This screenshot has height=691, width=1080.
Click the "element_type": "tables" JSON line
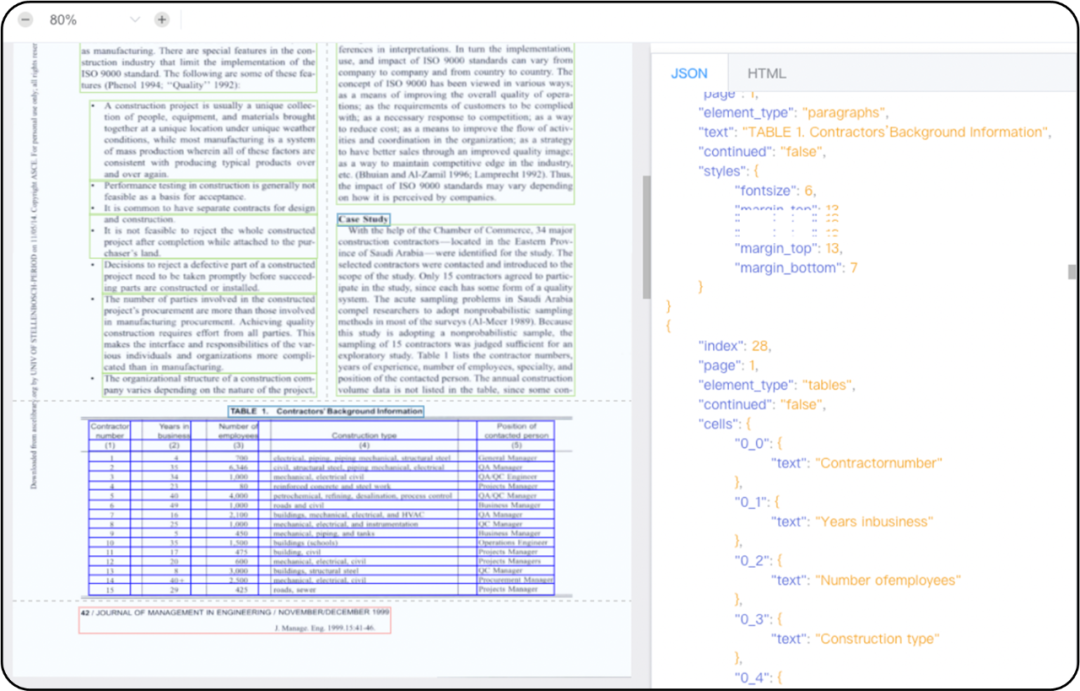(776, 385)
